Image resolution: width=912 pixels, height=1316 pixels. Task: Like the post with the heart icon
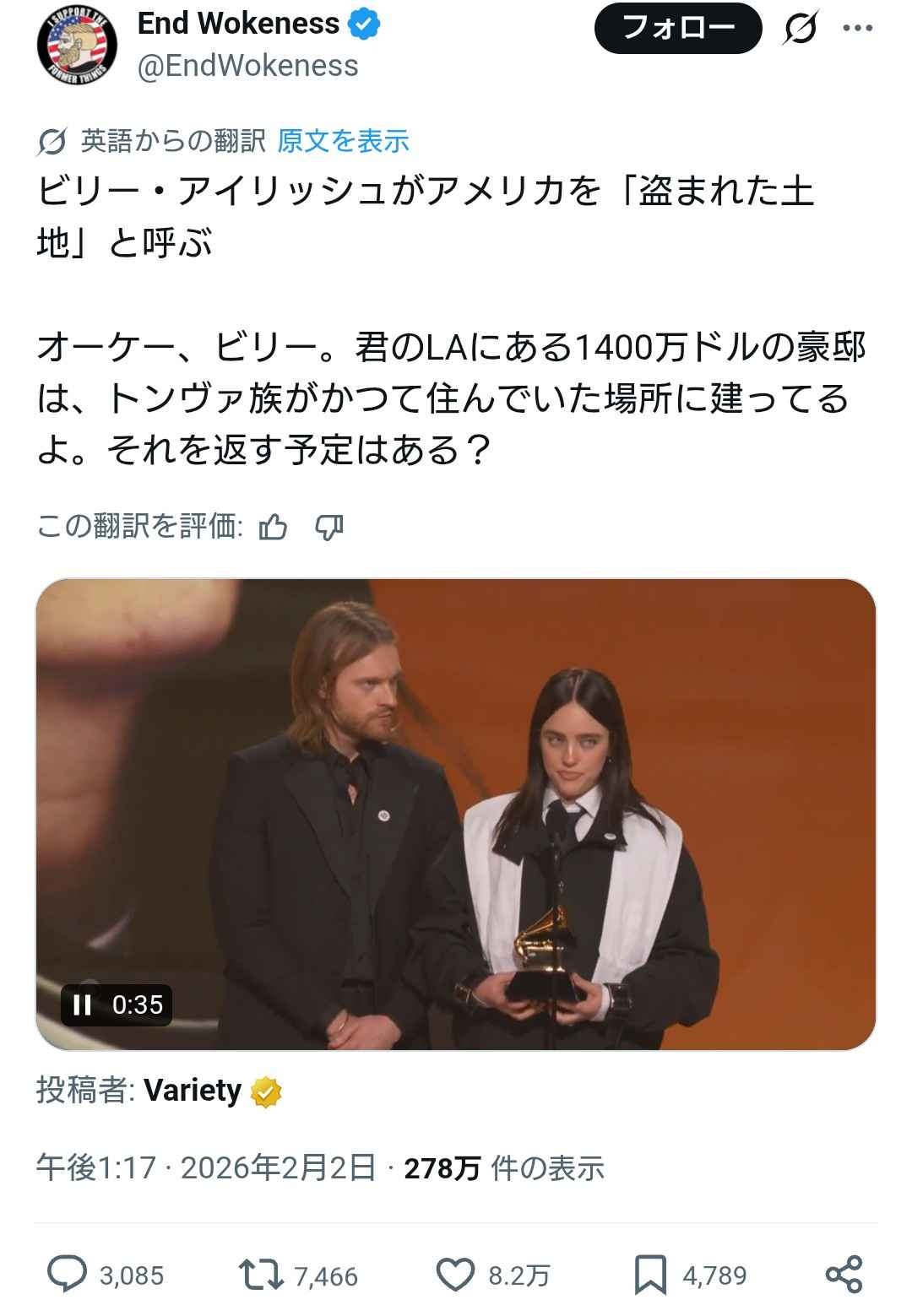click(456, 1275)
